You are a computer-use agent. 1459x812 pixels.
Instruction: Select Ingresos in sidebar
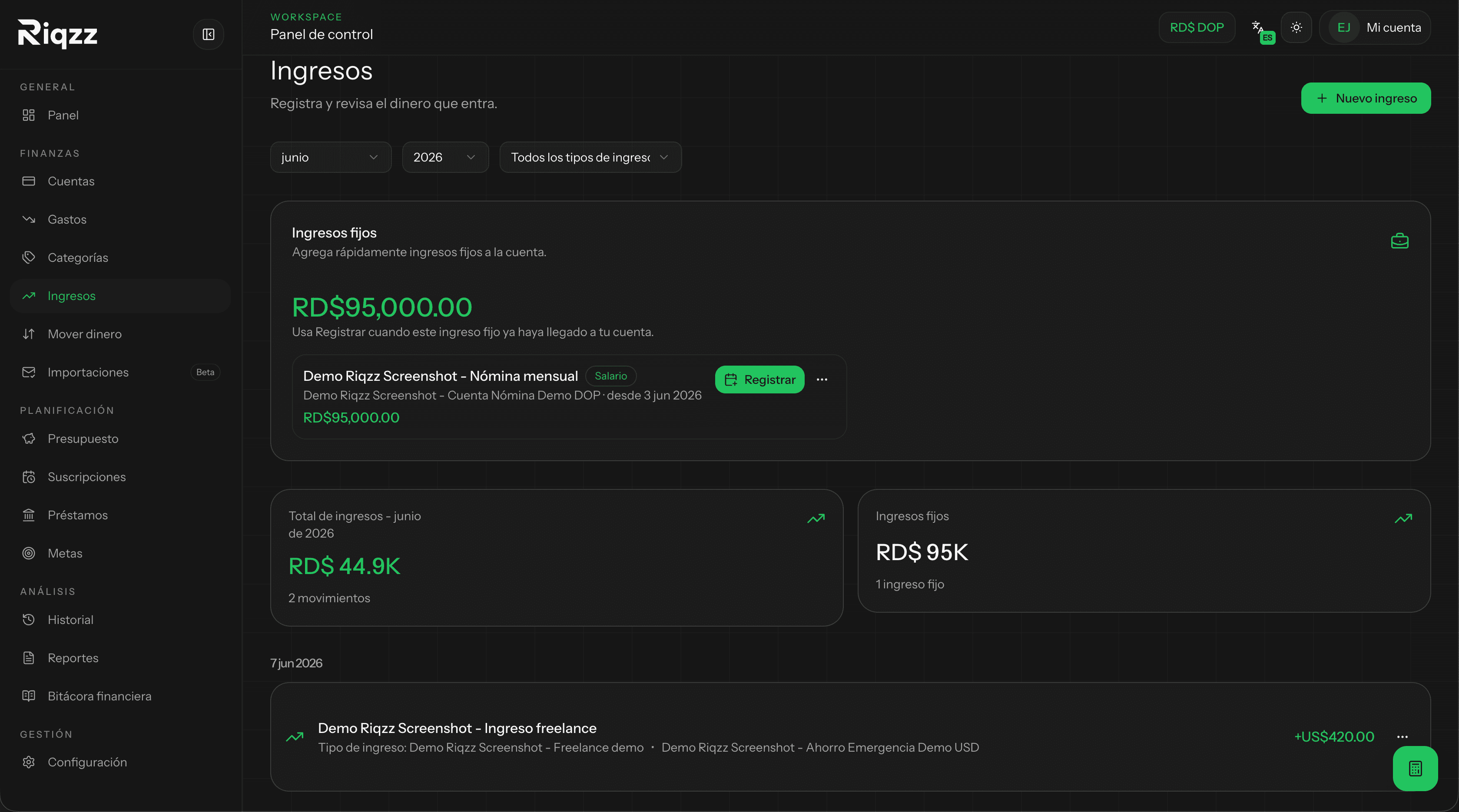pyautogui.click(x=120, y=296)
